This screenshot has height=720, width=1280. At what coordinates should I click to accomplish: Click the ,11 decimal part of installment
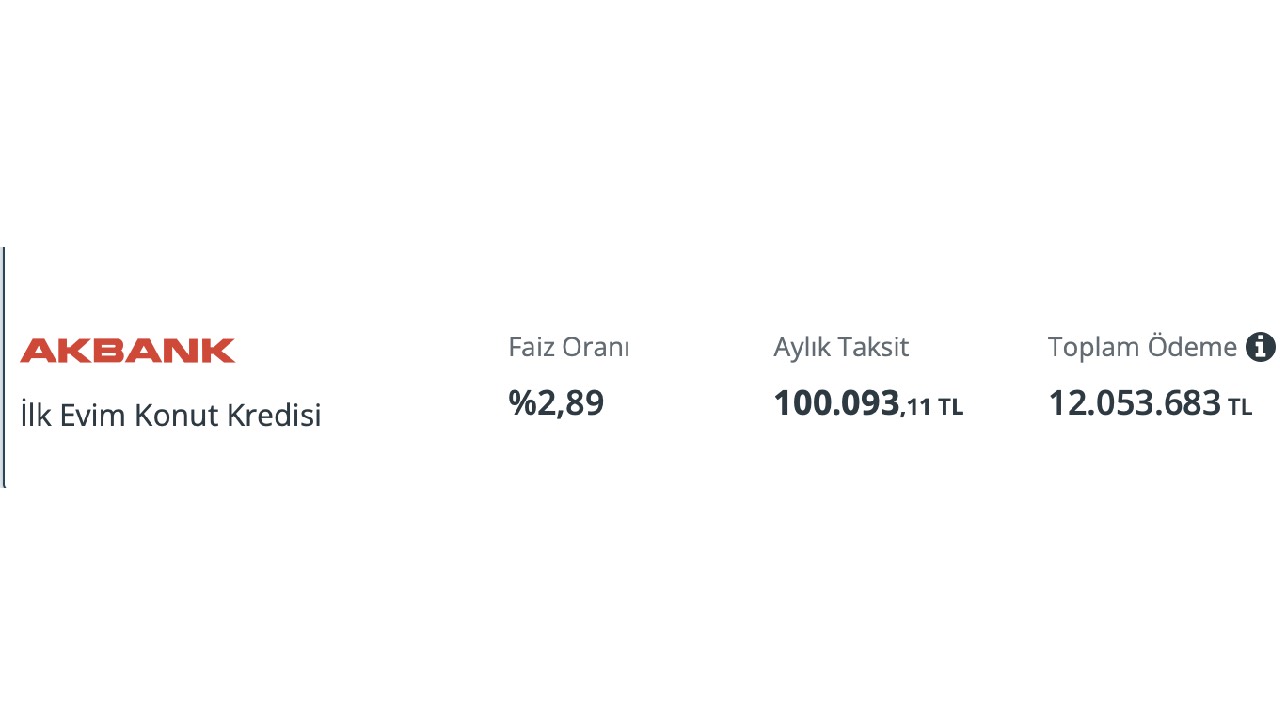point(916,407)
